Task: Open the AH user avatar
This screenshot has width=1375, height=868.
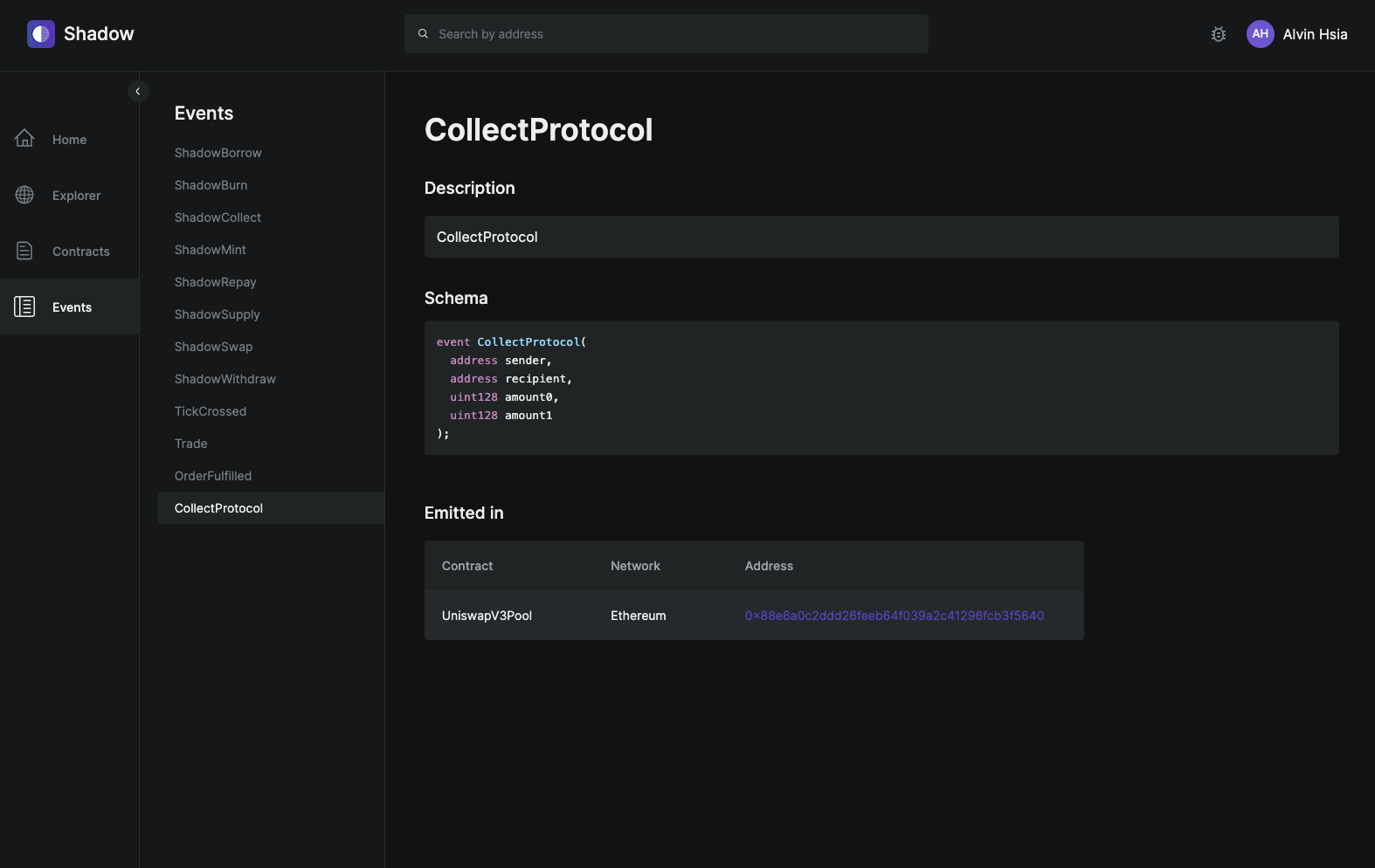Action: [x=1260, y=34]
